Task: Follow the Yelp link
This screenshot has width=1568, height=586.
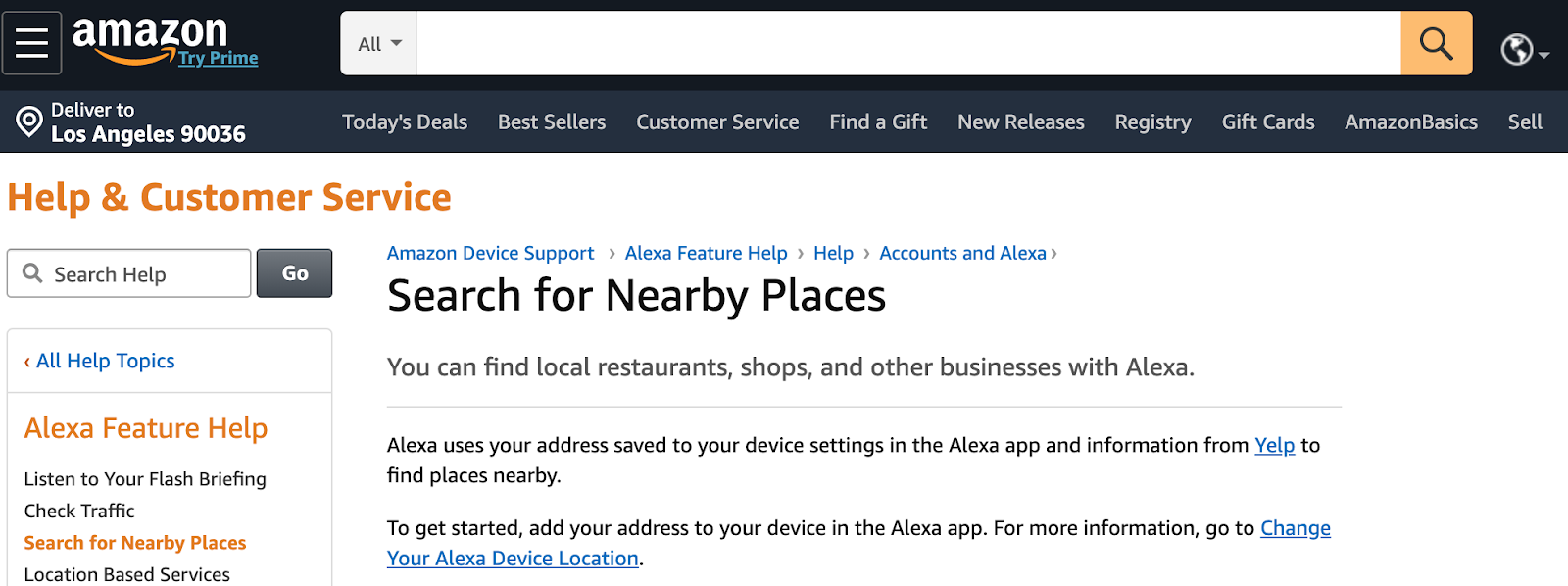Action: pos(1274,445)
